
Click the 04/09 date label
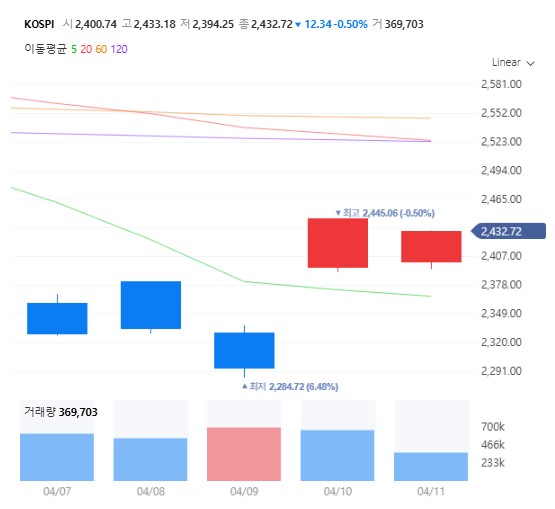click(244, 491)
